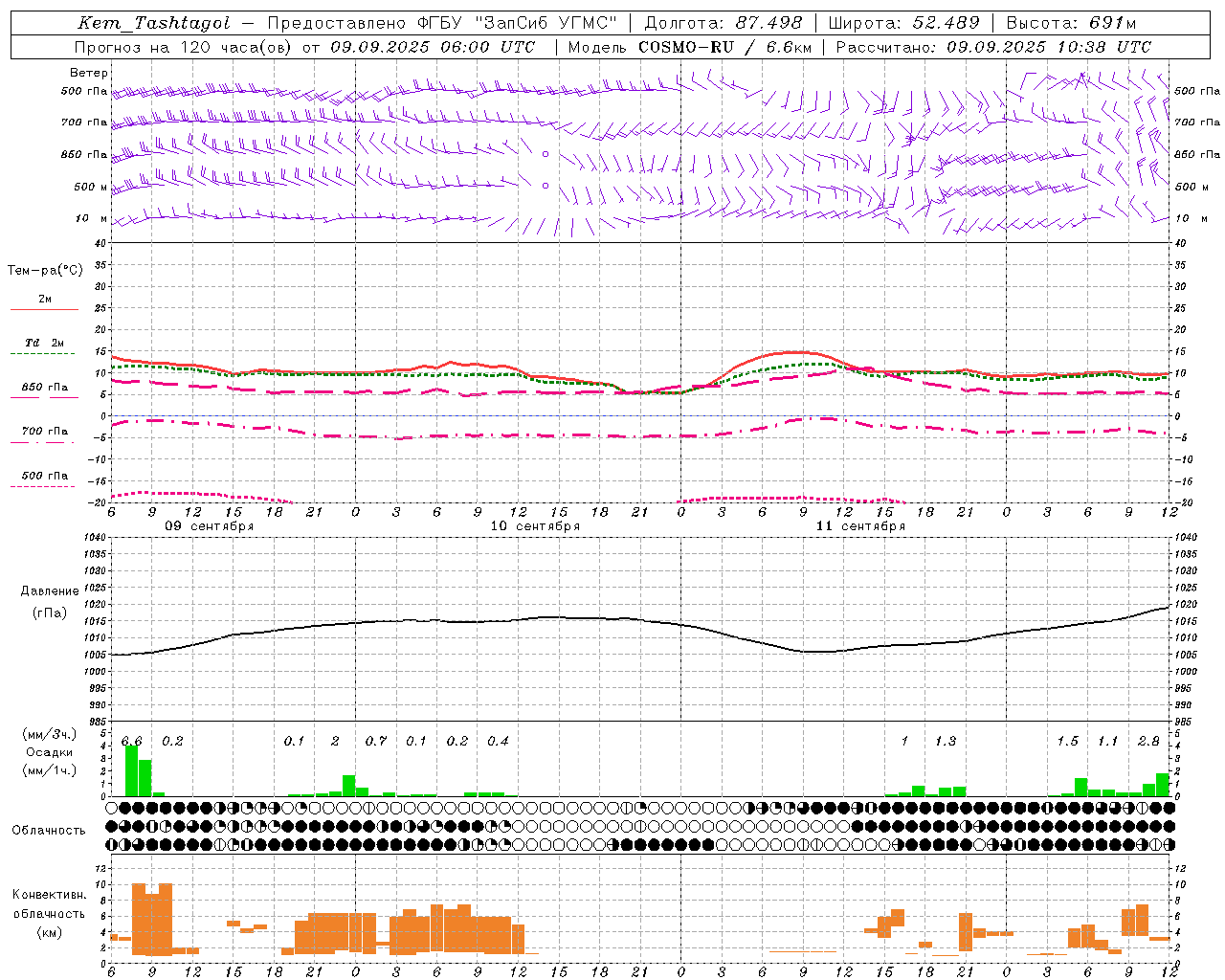The image size is (1225, 980).
Task: Click the (мм/1ч.) precipitation unit label
Action: pyautogui.click(x=49, y=770)
